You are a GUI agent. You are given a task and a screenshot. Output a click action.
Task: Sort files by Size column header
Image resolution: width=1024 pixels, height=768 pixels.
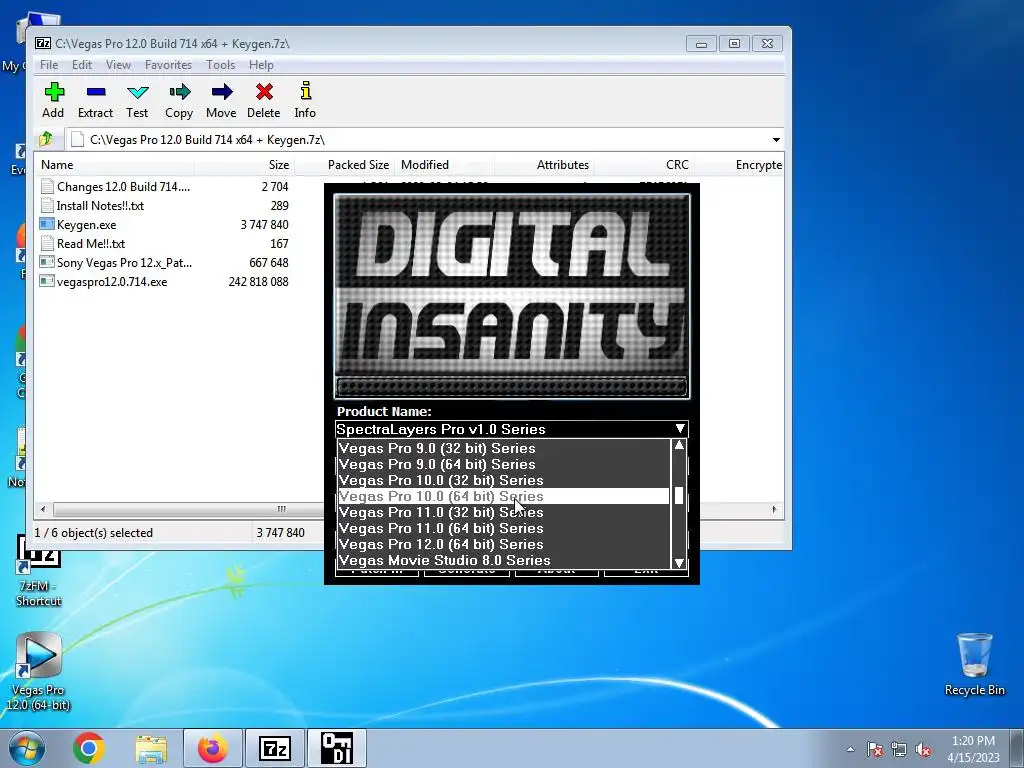244,165
